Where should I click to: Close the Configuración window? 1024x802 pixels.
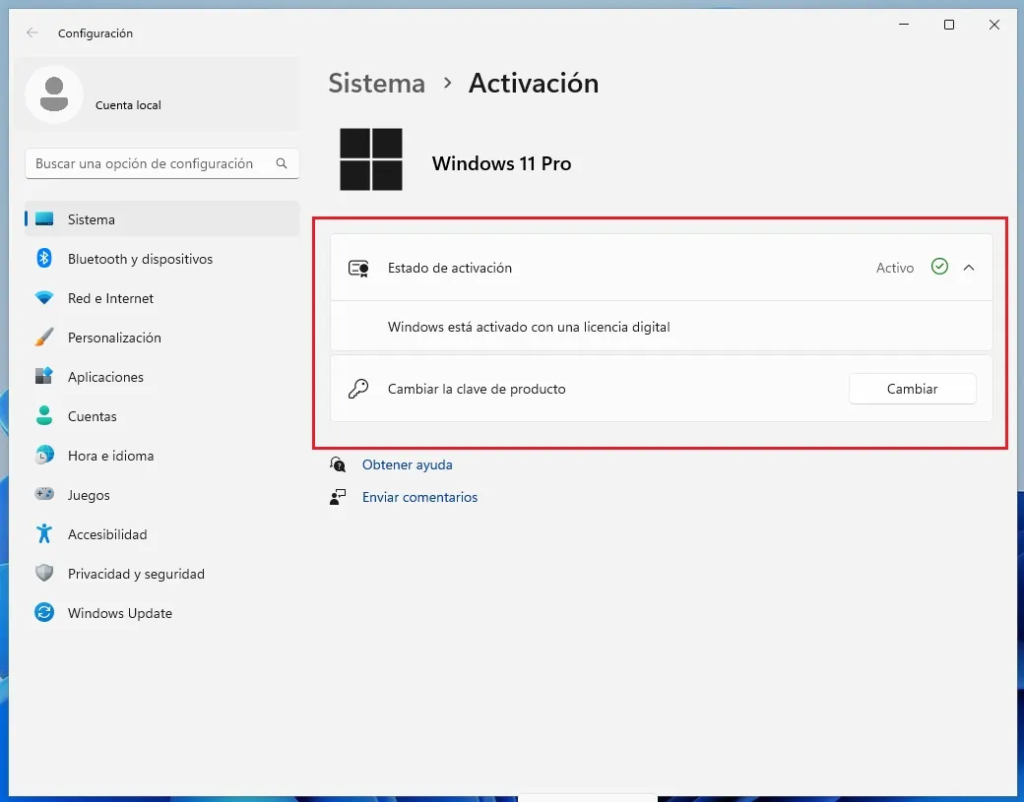coord(994,25)
